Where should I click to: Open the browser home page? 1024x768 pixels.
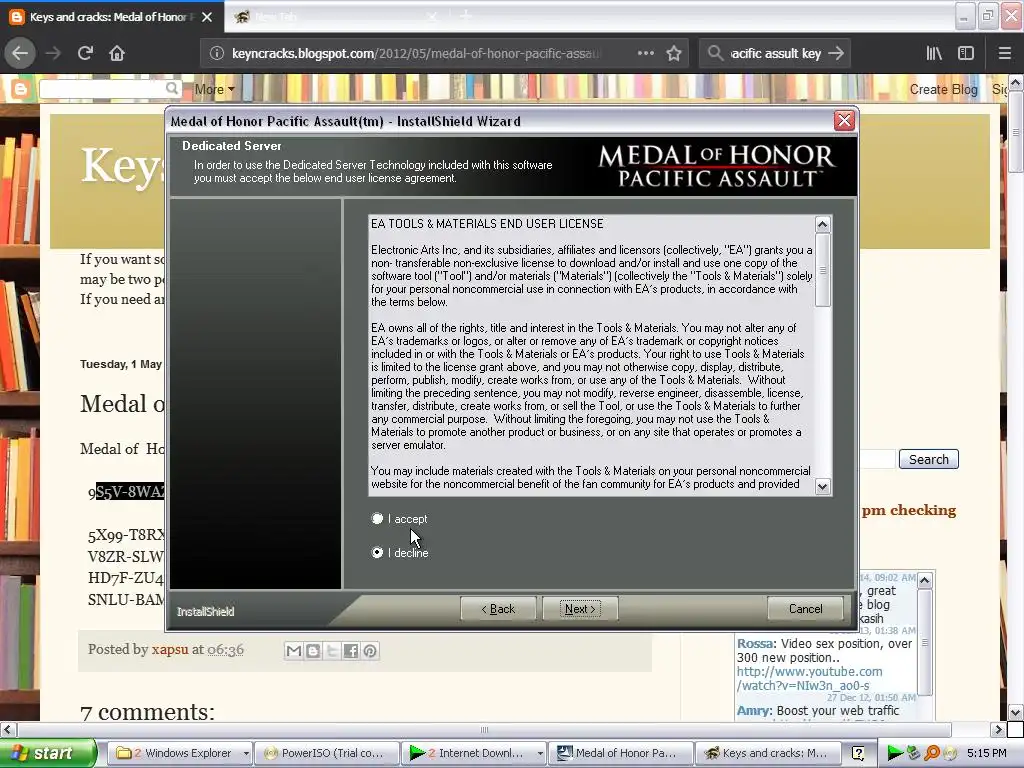coord(117,53)
